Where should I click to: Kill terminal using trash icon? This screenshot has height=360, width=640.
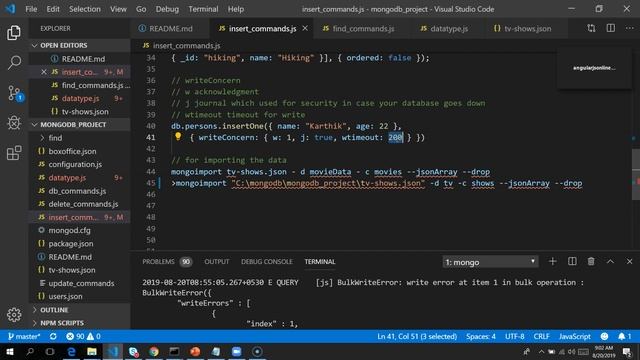click(x=591, y=261)
